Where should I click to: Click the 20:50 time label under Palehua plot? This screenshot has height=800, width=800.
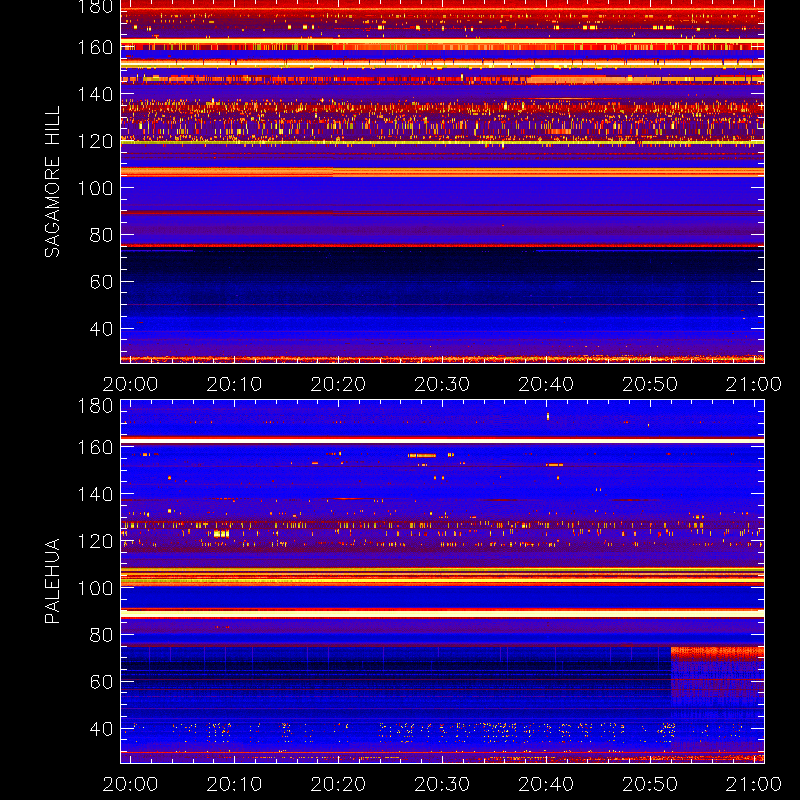(x=650, y=784)
